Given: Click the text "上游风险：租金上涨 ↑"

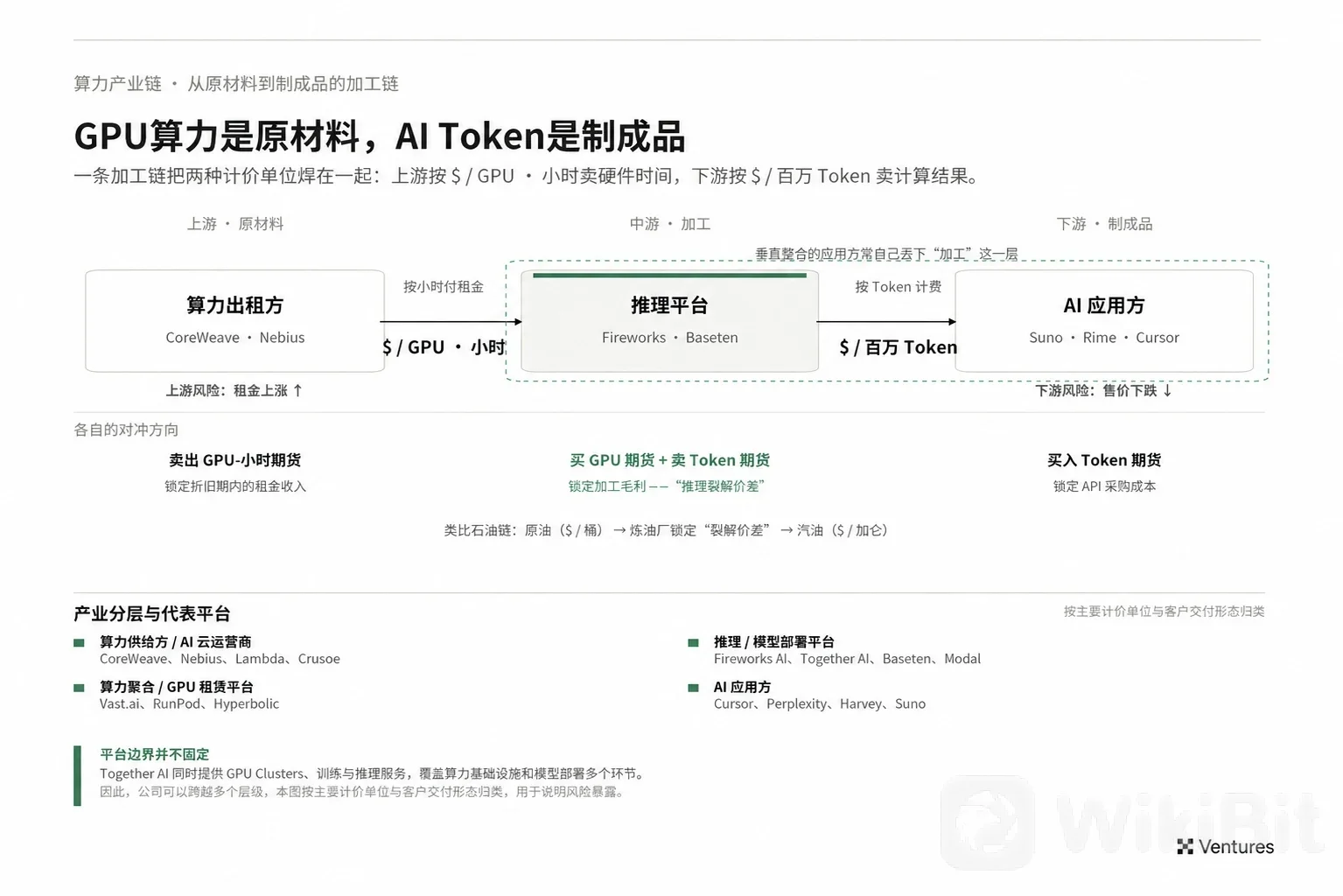Looking at the screenshot, I should (234, 390).
